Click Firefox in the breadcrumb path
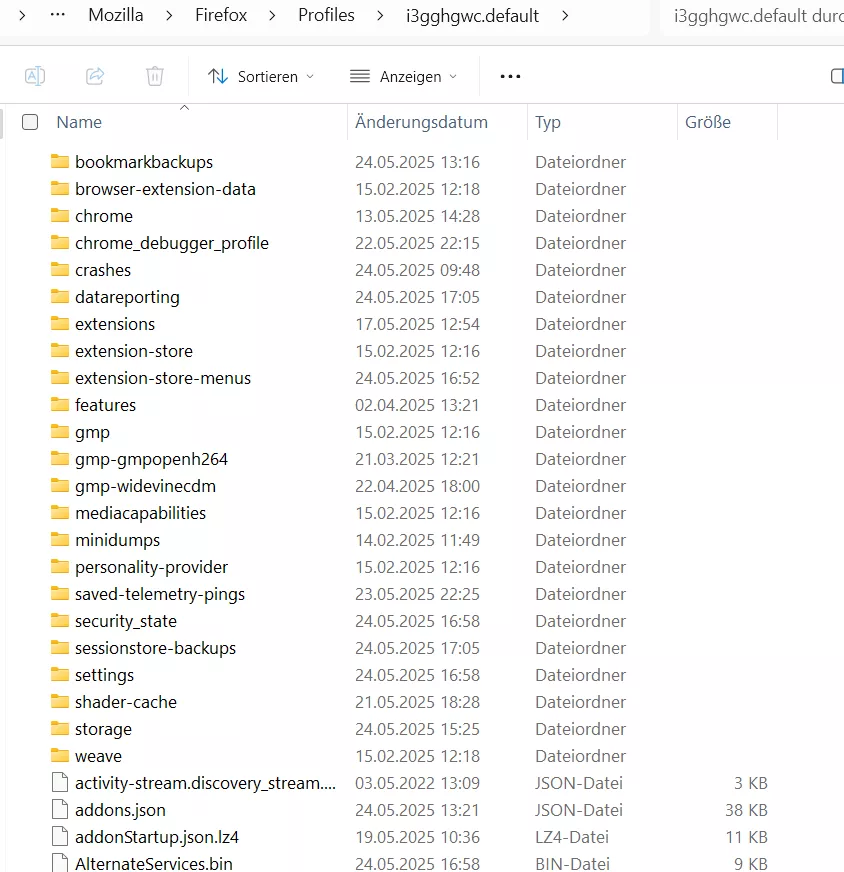 pyautogui.click(x=221, y=15)
